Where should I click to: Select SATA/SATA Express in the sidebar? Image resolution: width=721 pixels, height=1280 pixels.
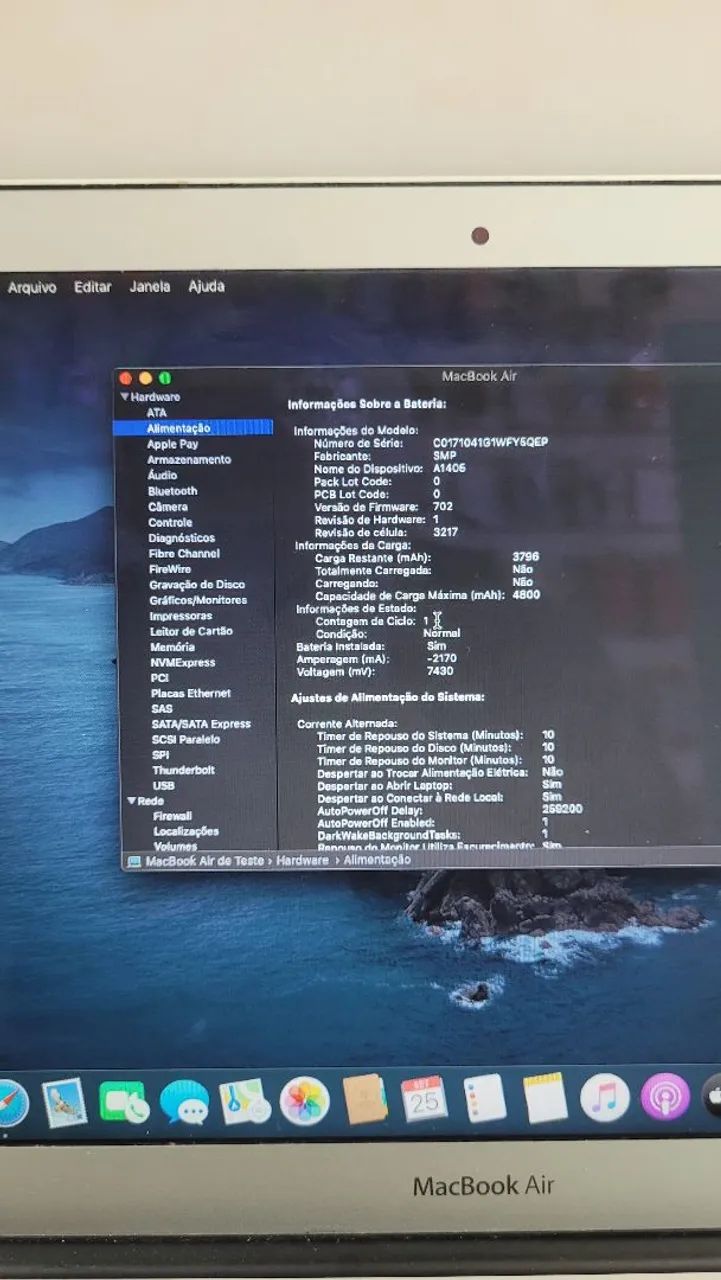coord(201,724)
